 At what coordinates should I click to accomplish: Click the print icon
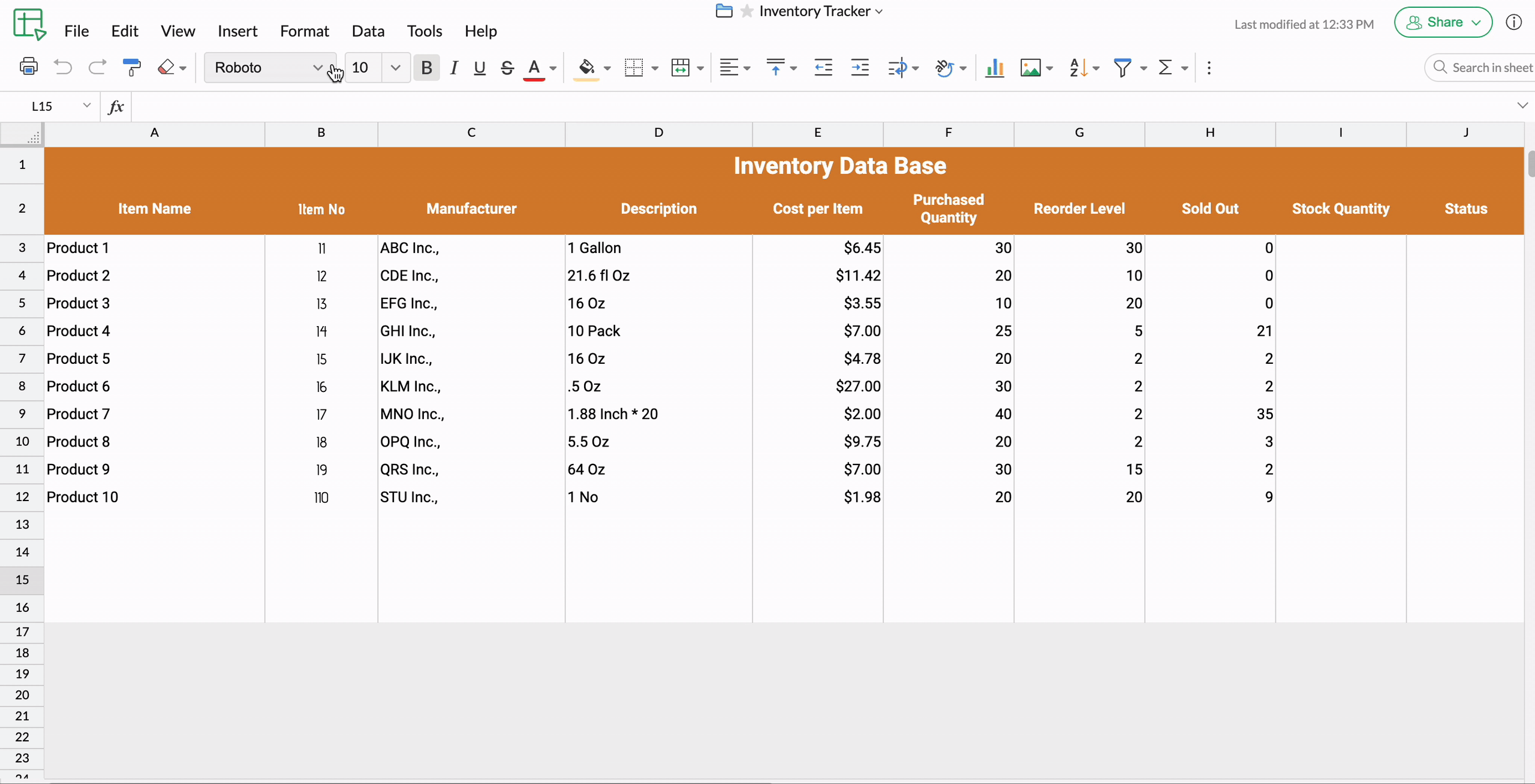[28, 67]
